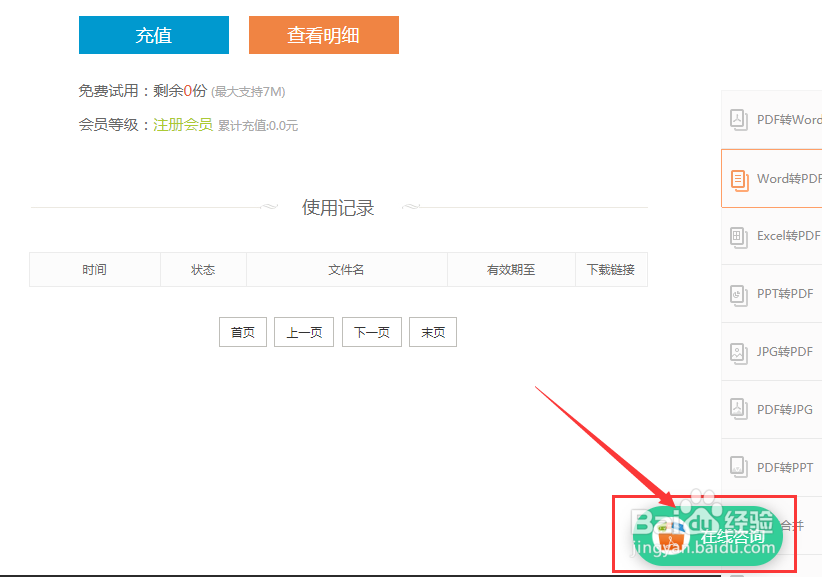Go to 下一页 next page
Screen dimensions: 822x577
point(371,332)
